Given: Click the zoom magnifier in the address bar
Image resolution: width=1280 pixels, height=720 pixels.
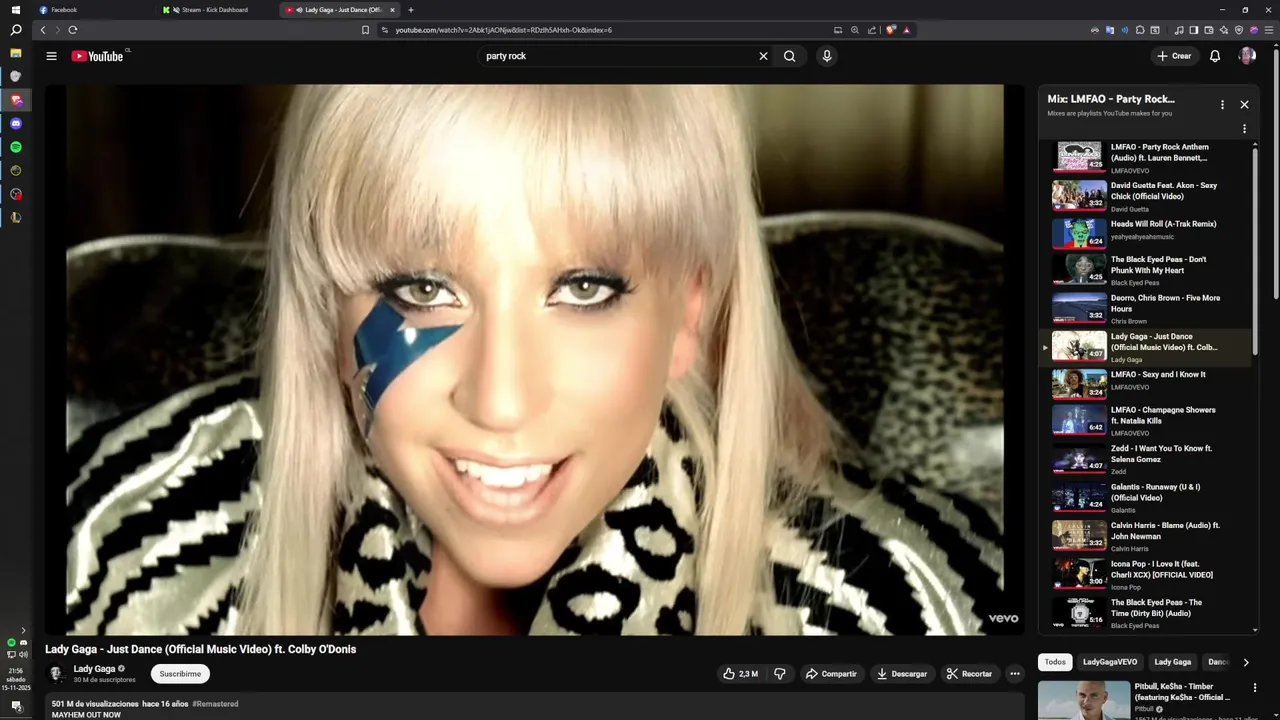Looking at the screenshot, I should point(855,30).
